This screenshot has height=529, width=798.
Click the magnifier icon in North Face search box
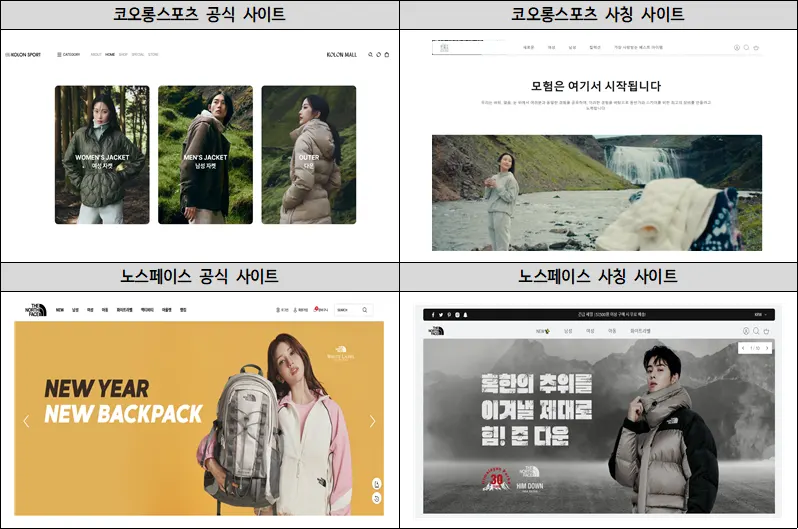[365, 310]
